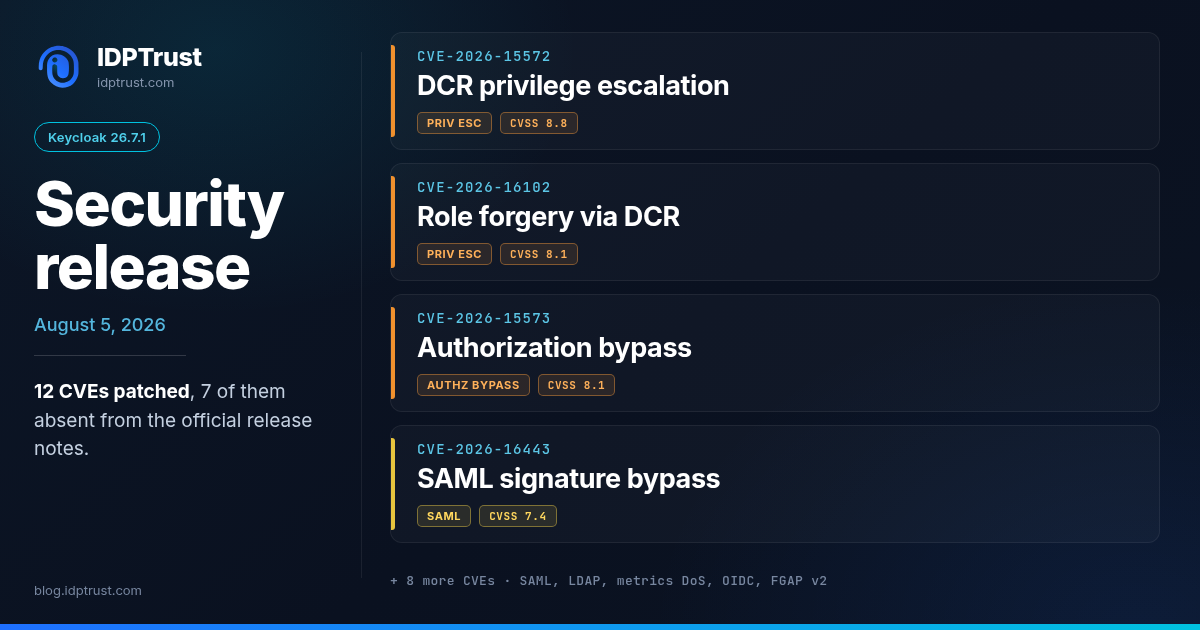Click the CVE-2026-16443 identifier
This screenshot has height=630, width=1200.
pyautogui.click(x=484, y=450)
